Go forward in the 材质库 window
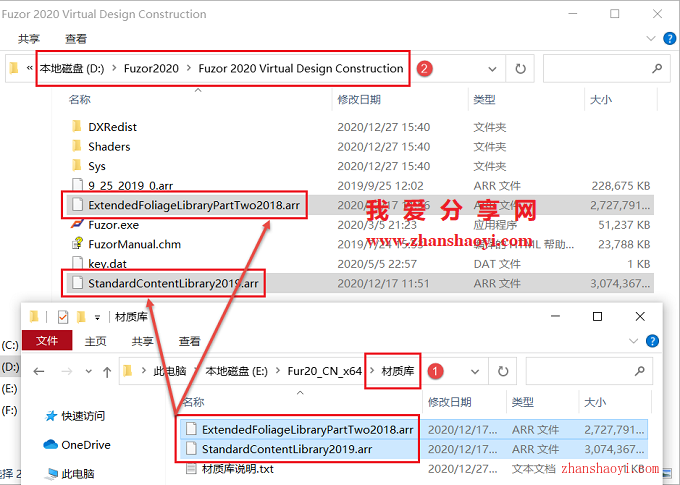The width and height of the screenshot is (680, 485). pyautogui.click(x=66, y=371)
